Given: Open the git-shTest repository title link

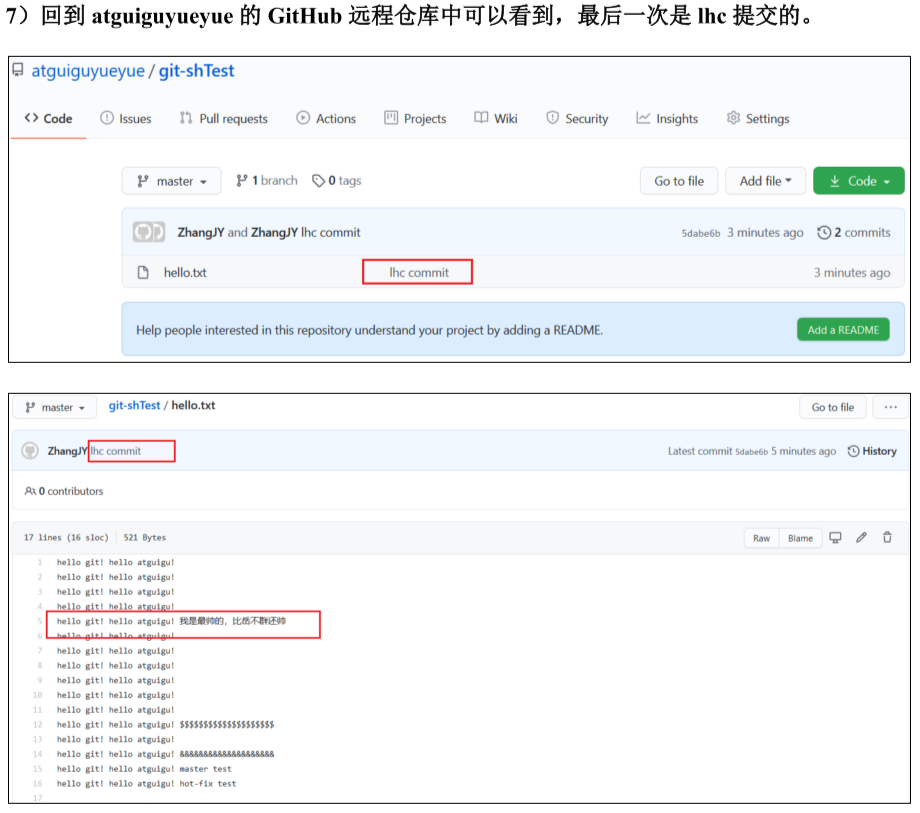Looking at the screenshot, I should click(x=197, y=71).
